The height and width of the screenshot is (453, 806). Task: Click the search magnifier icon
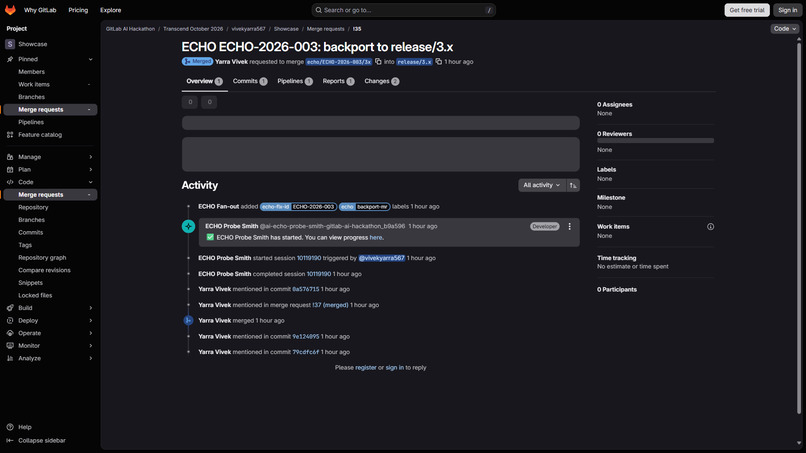319,10
